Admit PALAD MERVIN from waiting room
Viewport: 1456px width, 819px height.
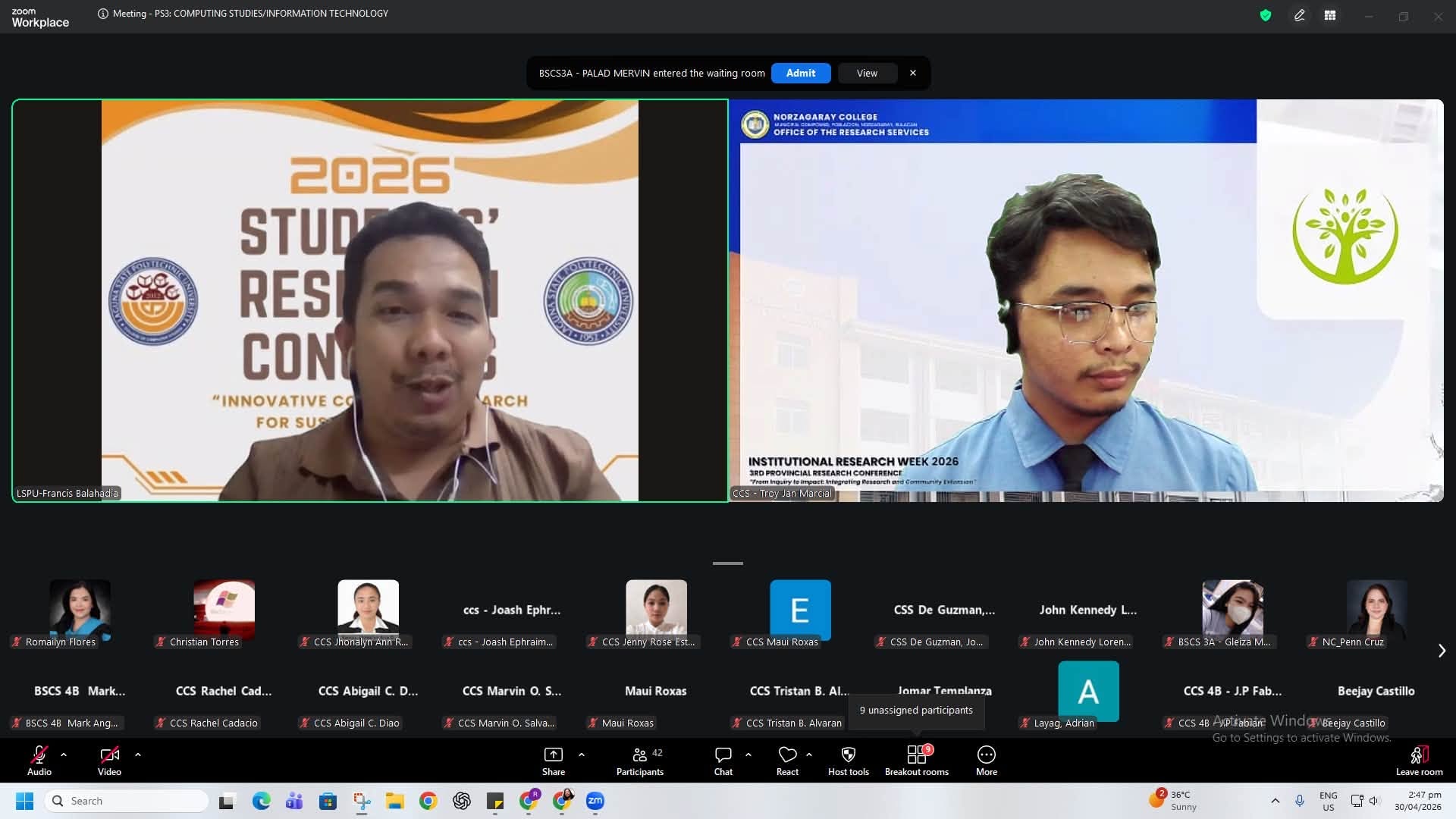pos(801,73)
